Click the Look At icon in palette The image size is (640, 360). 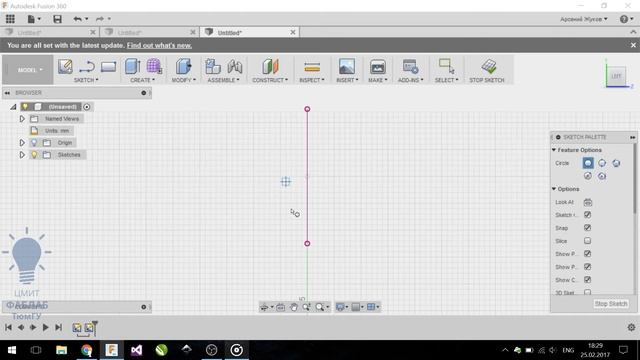tap(587, 202)
